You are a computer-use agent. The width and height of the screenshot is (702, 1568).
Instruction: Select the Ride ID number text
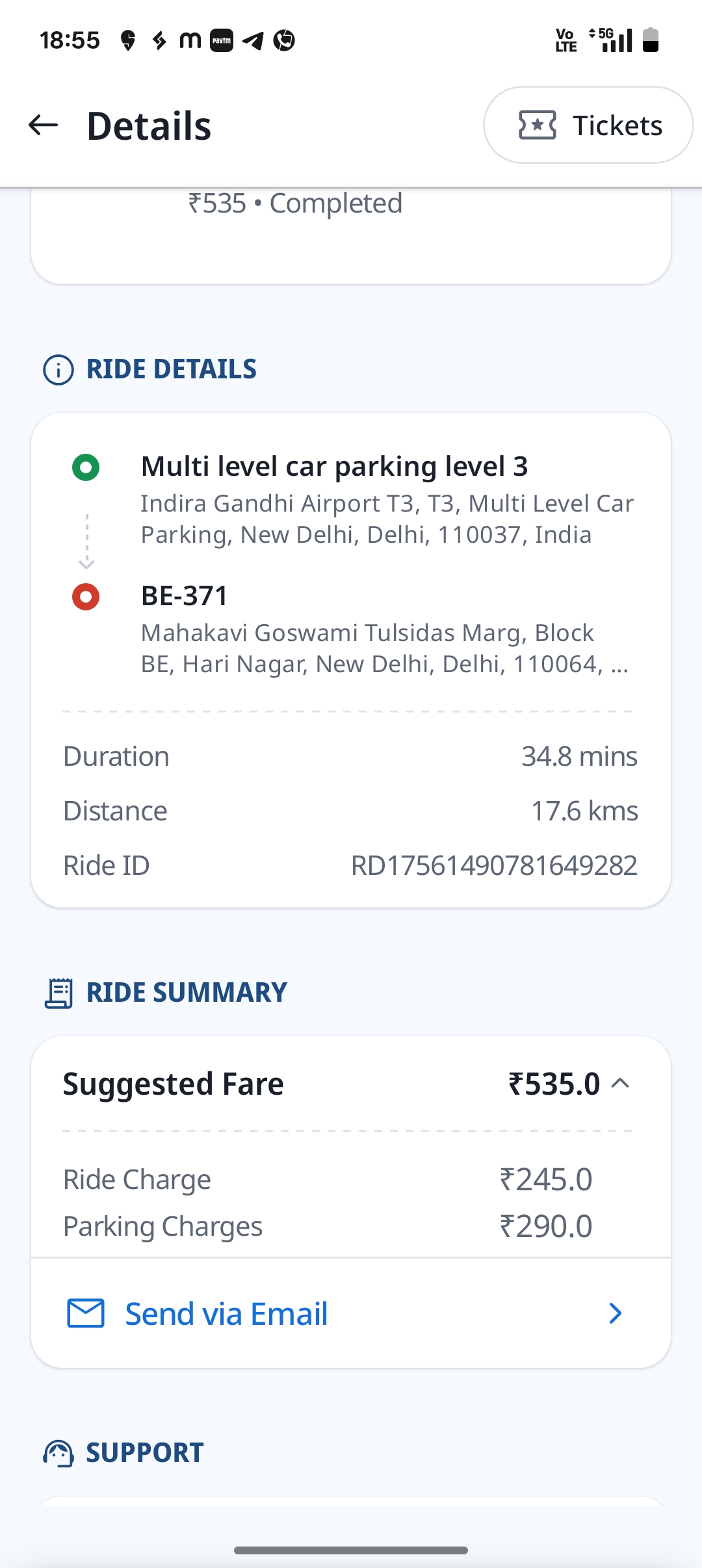tap(494, 866)
